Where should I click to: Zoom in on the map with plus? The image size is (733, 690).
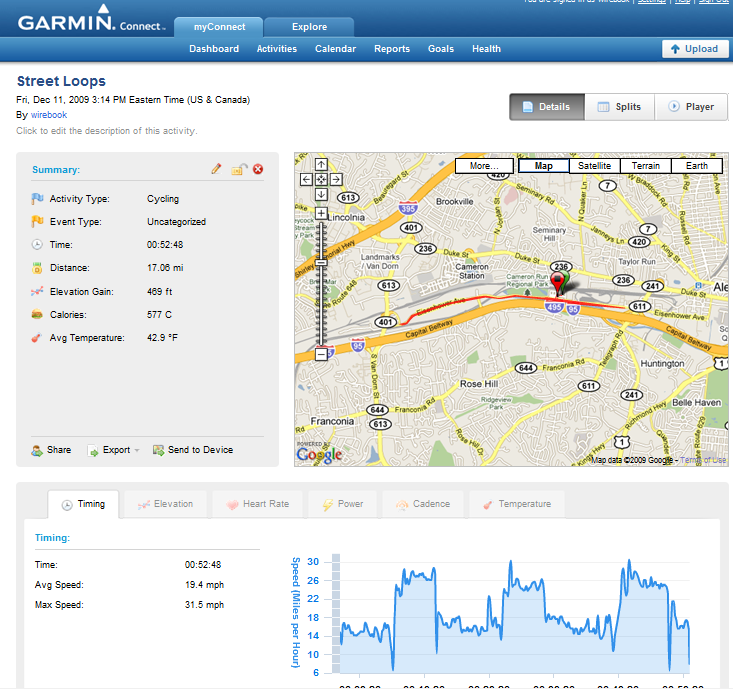coord(321,214)
